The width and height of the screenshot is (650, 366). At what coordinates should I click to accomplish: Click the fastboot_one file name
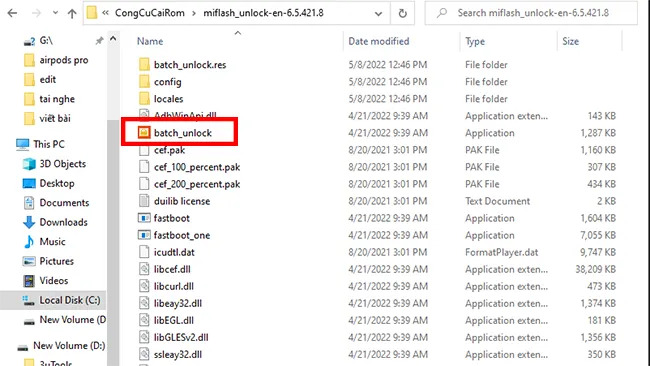[182, 235]
